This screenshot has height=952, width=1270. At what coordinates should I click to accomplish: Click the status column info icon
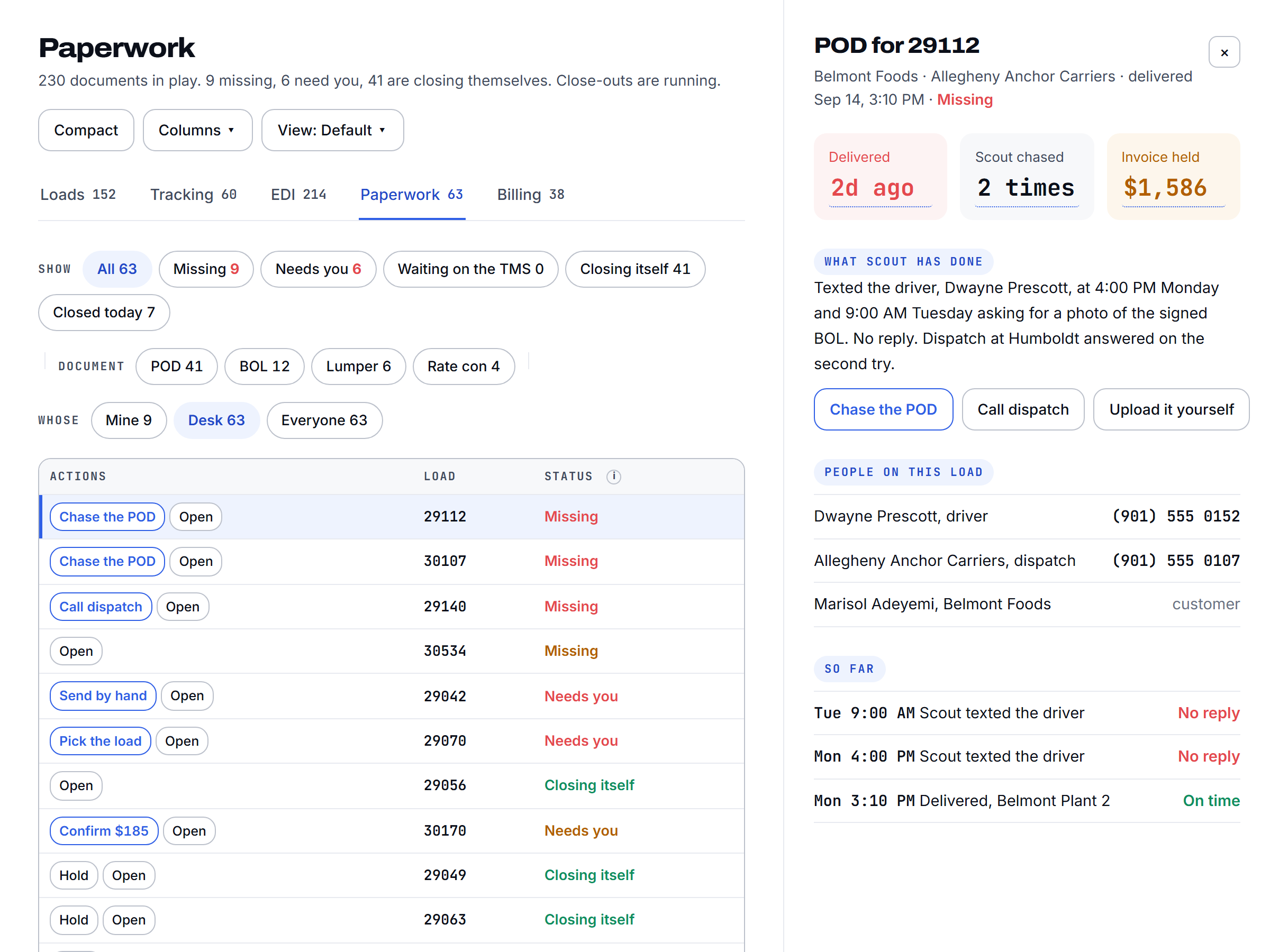(613, 477)
